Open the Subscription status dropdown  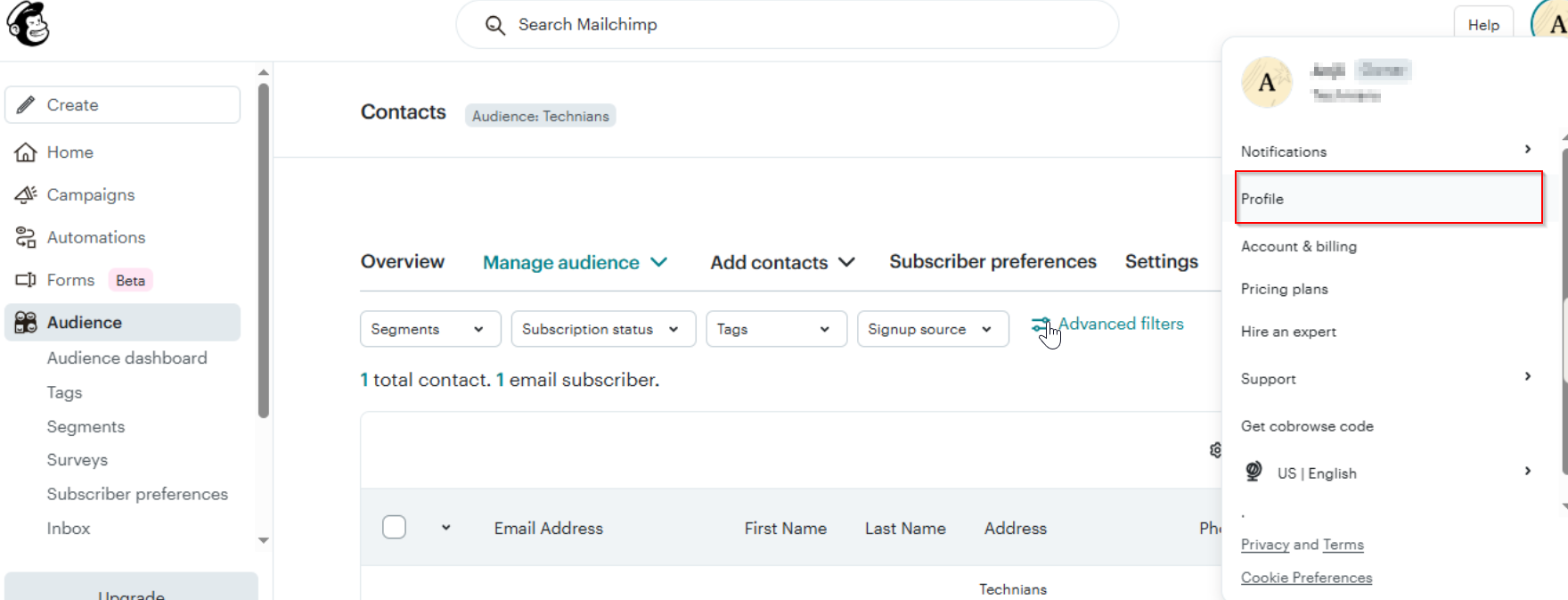603,329
